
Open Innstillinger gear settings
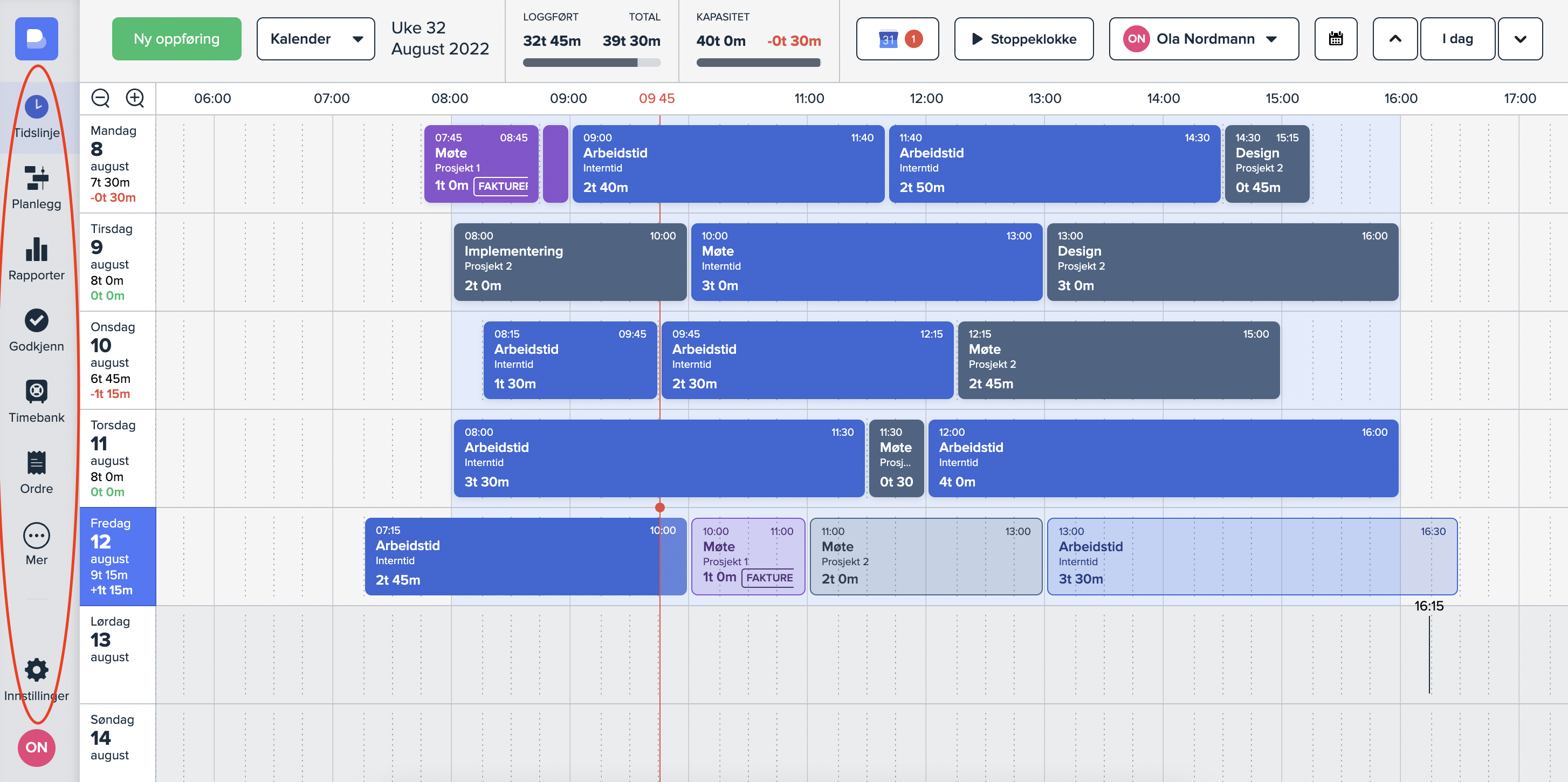point(37,670)
